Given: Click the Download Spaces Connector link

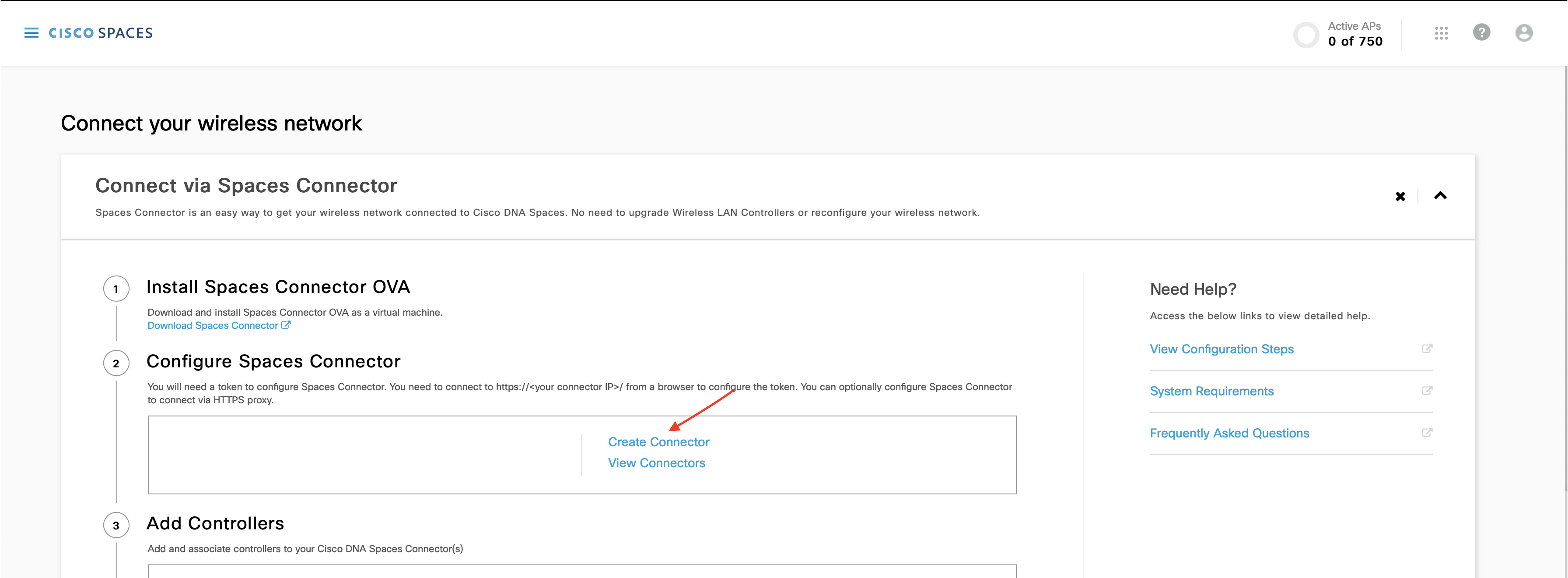Looking at the screenshot, I should point(218,325).
